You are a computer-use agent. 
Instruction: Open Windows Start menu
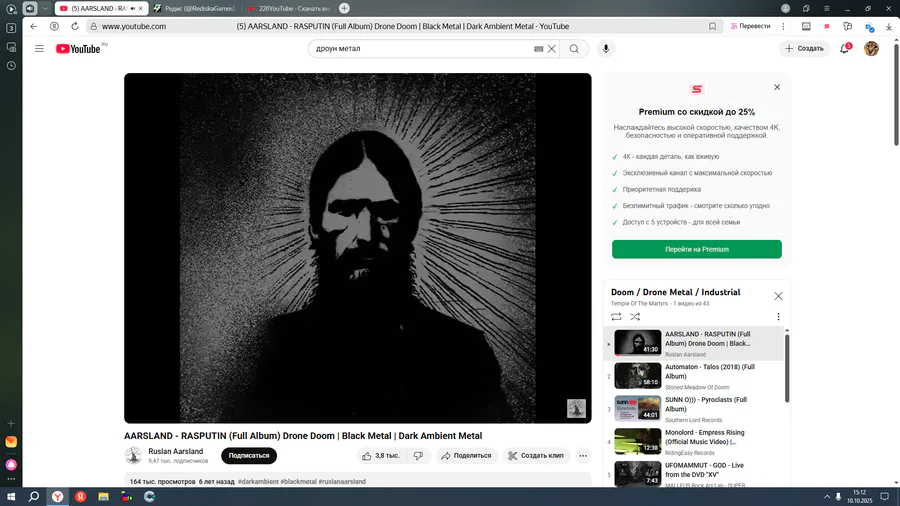tap(11, 497)
